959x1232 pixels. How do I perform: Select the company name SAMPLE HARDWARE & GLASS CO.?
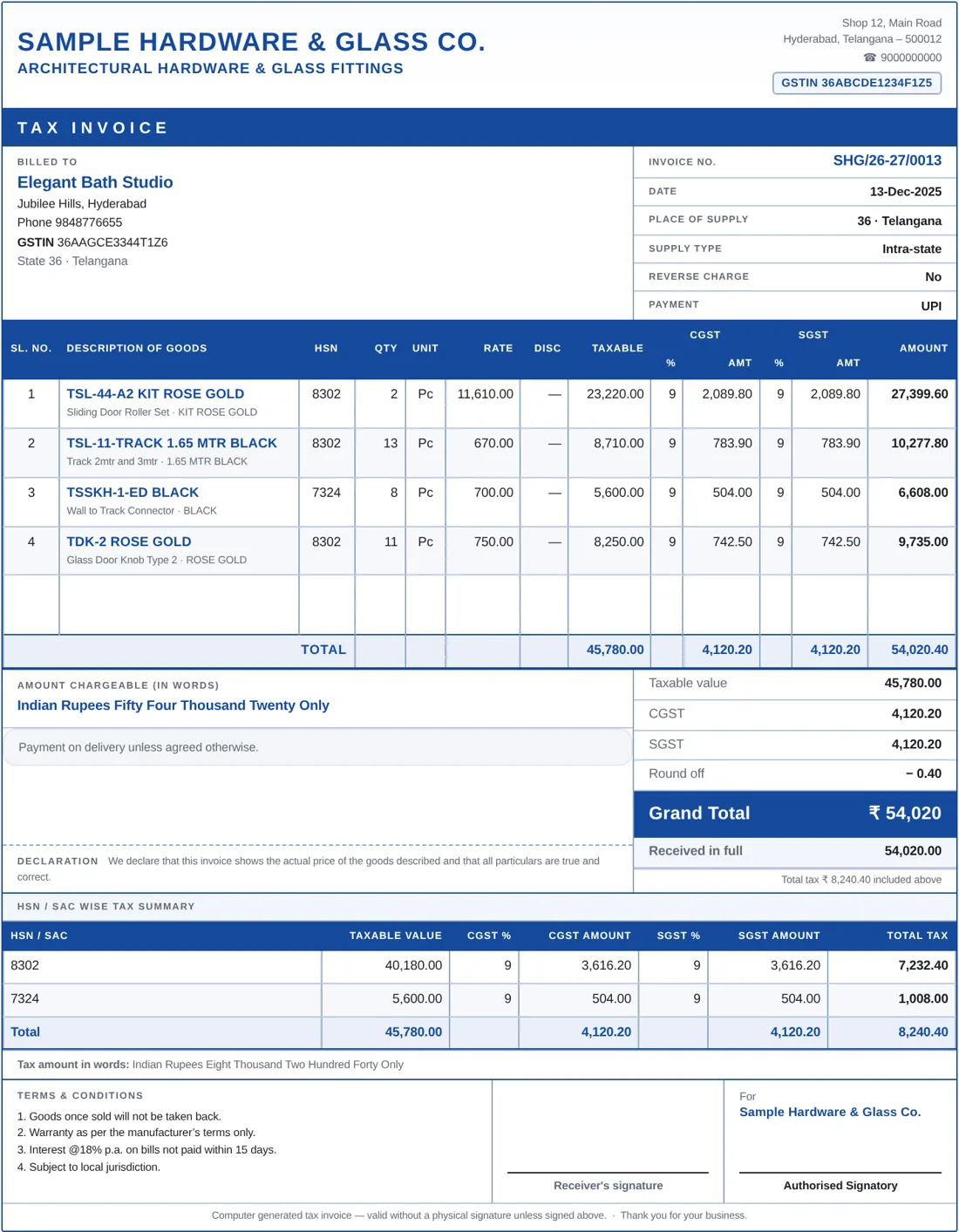click(x=251, y=42)
